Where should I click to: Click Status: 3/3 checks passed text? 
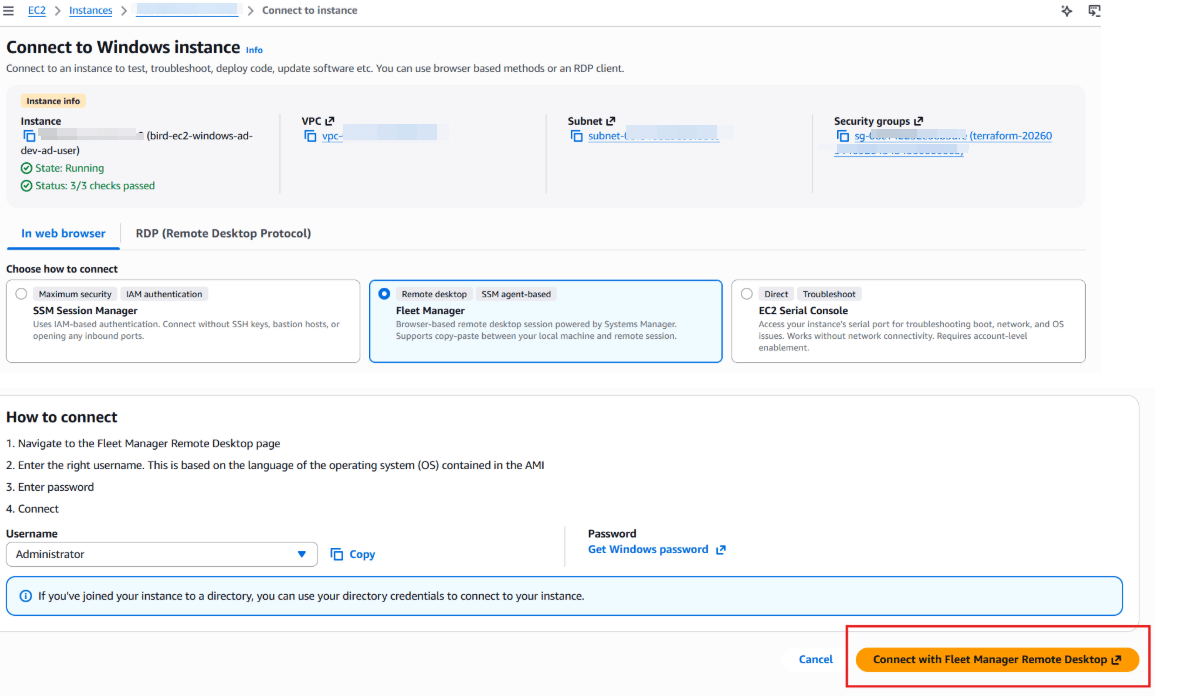pyautogui.click(x=95, y=186)
